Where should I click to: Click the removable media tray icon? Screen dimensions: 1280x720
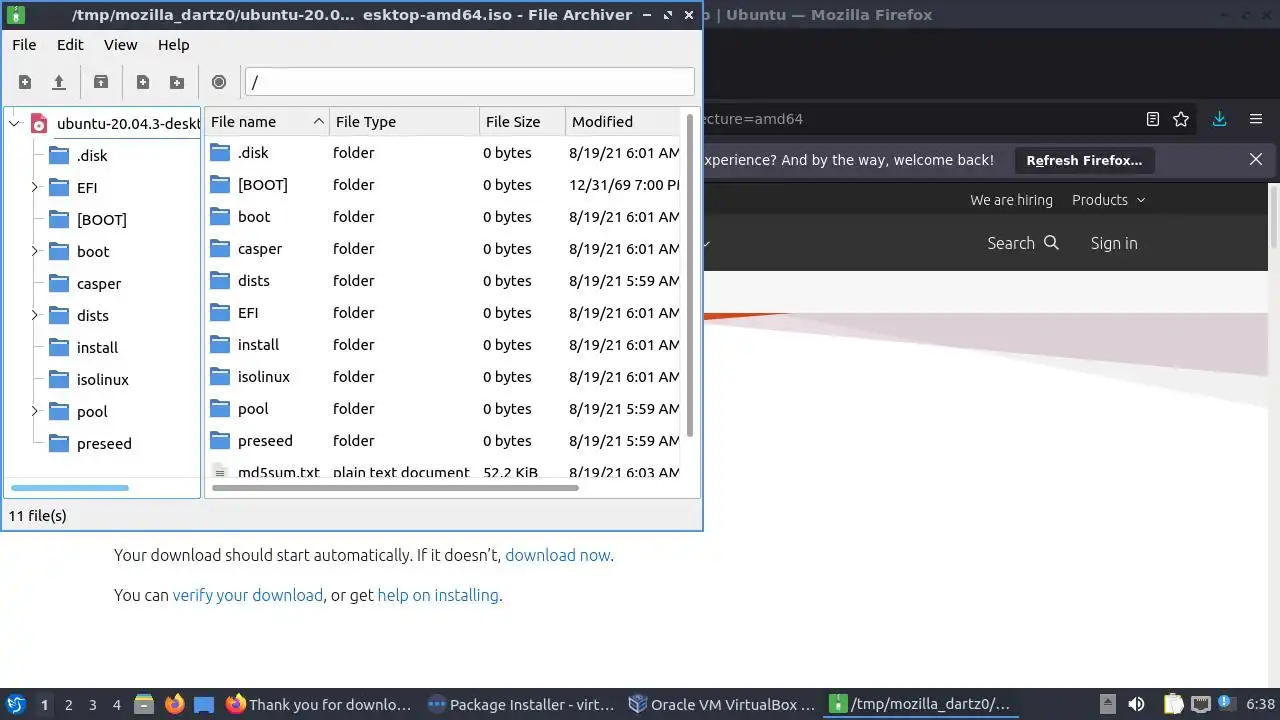(x=1107, y=704)
